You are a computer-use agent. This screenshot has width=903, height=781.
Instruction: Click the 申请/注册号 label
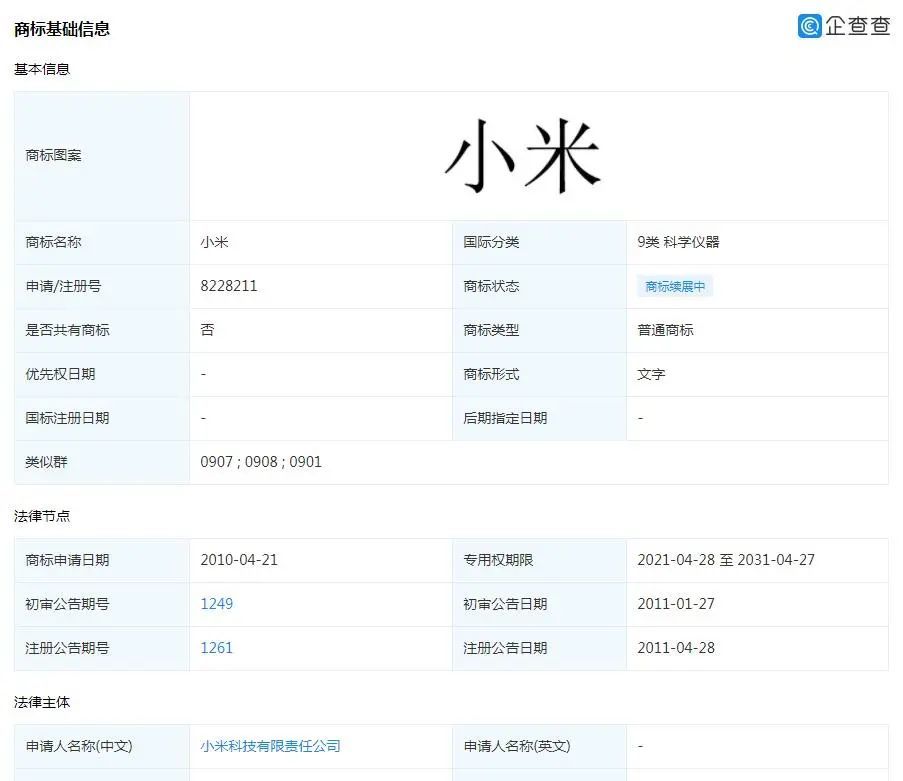(x=63, y=286)
